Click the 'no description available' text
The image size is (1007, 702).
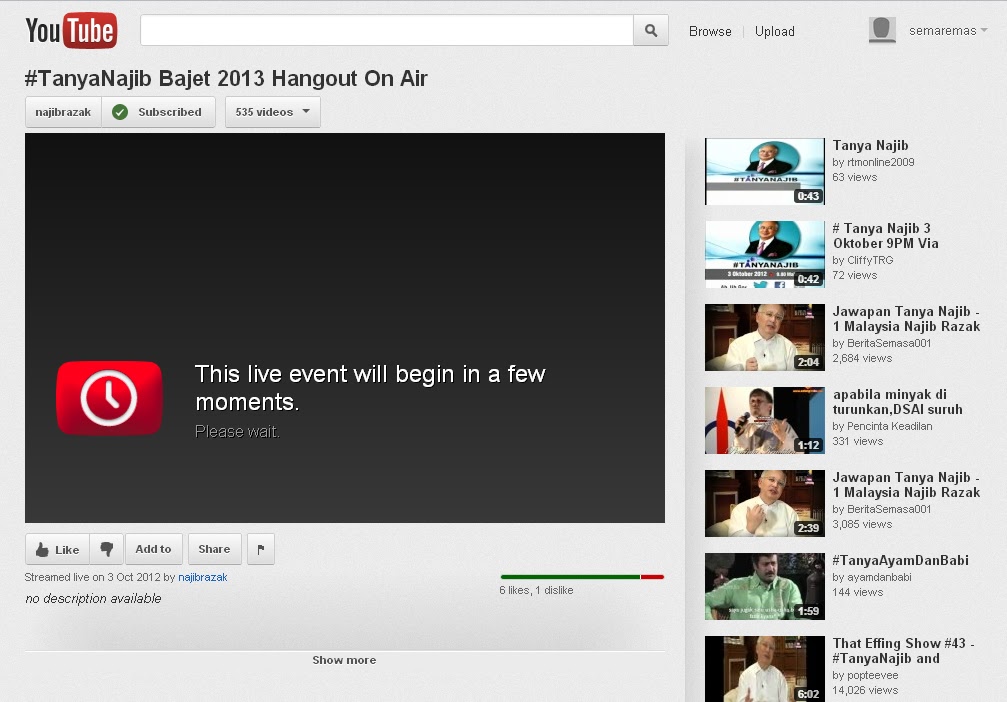(x=93, y=599)
